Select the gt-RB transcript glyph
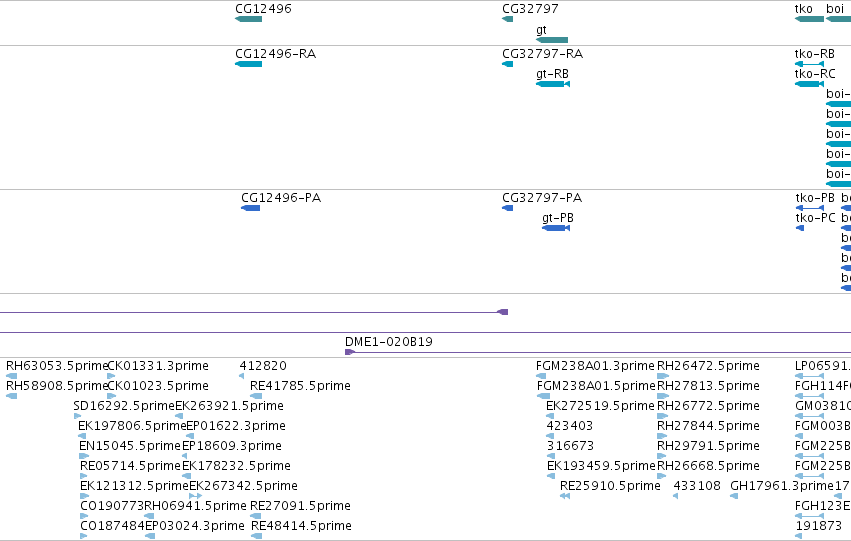The height and width of the screenshot is (541, 851). (553, 84)
